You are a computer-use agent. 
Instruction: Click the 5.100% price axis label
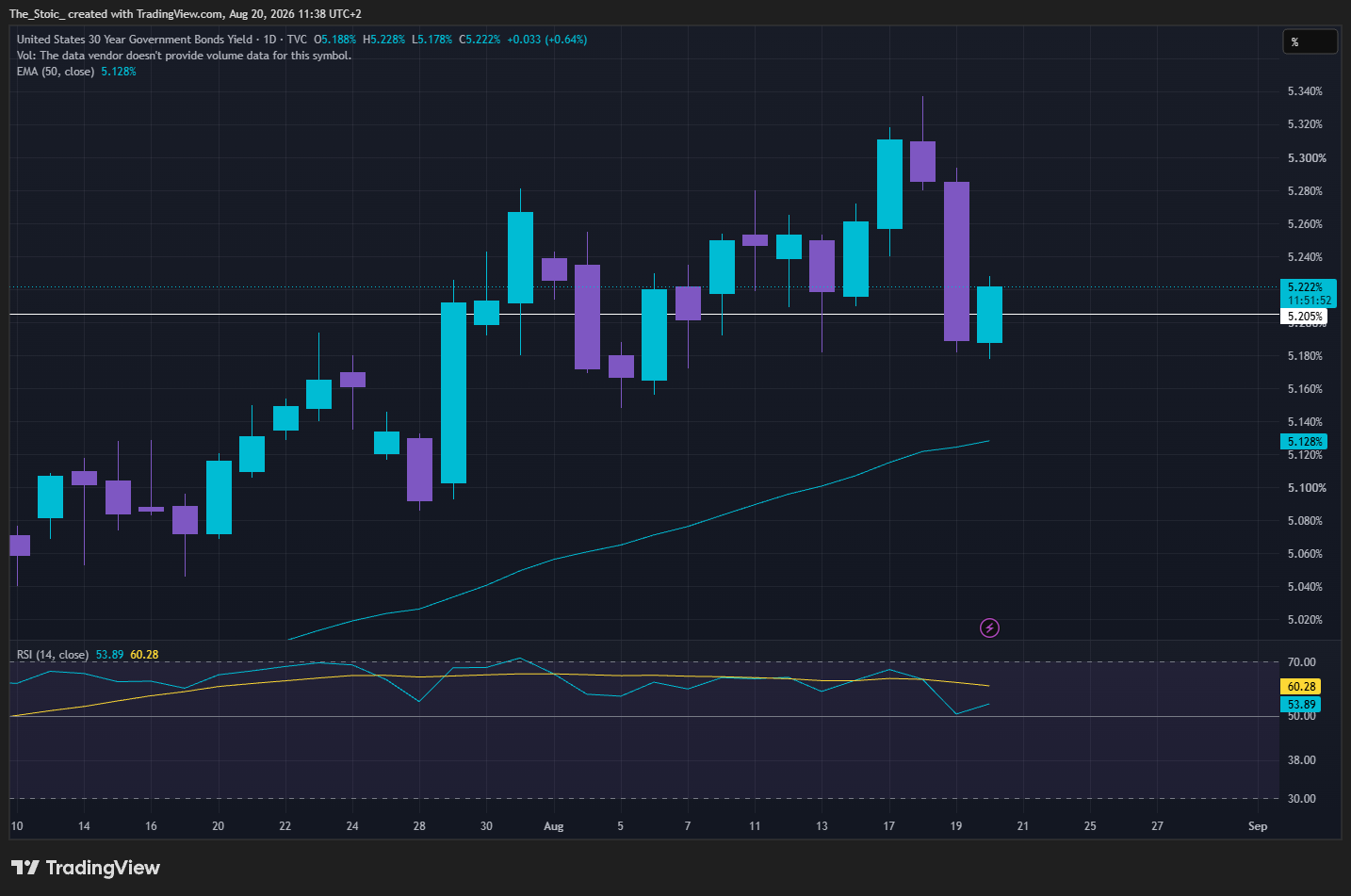coord(1307,488)
